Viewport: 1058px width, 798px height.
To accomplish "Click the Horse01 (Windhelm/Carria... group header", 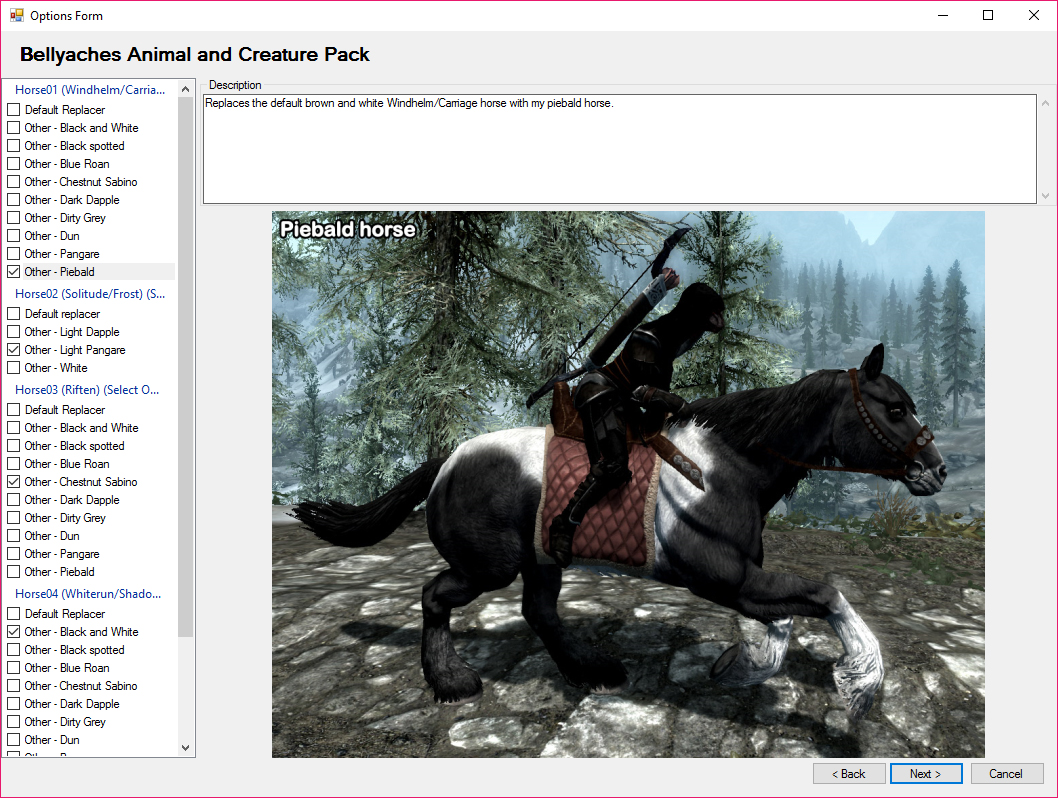I will point(90,90).
